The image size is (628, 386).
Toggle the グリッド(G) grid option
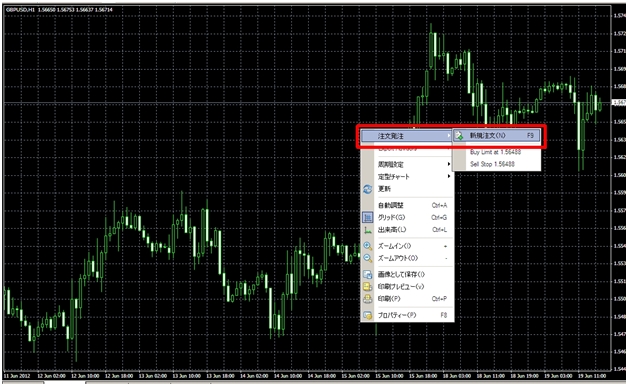[407, 217]
